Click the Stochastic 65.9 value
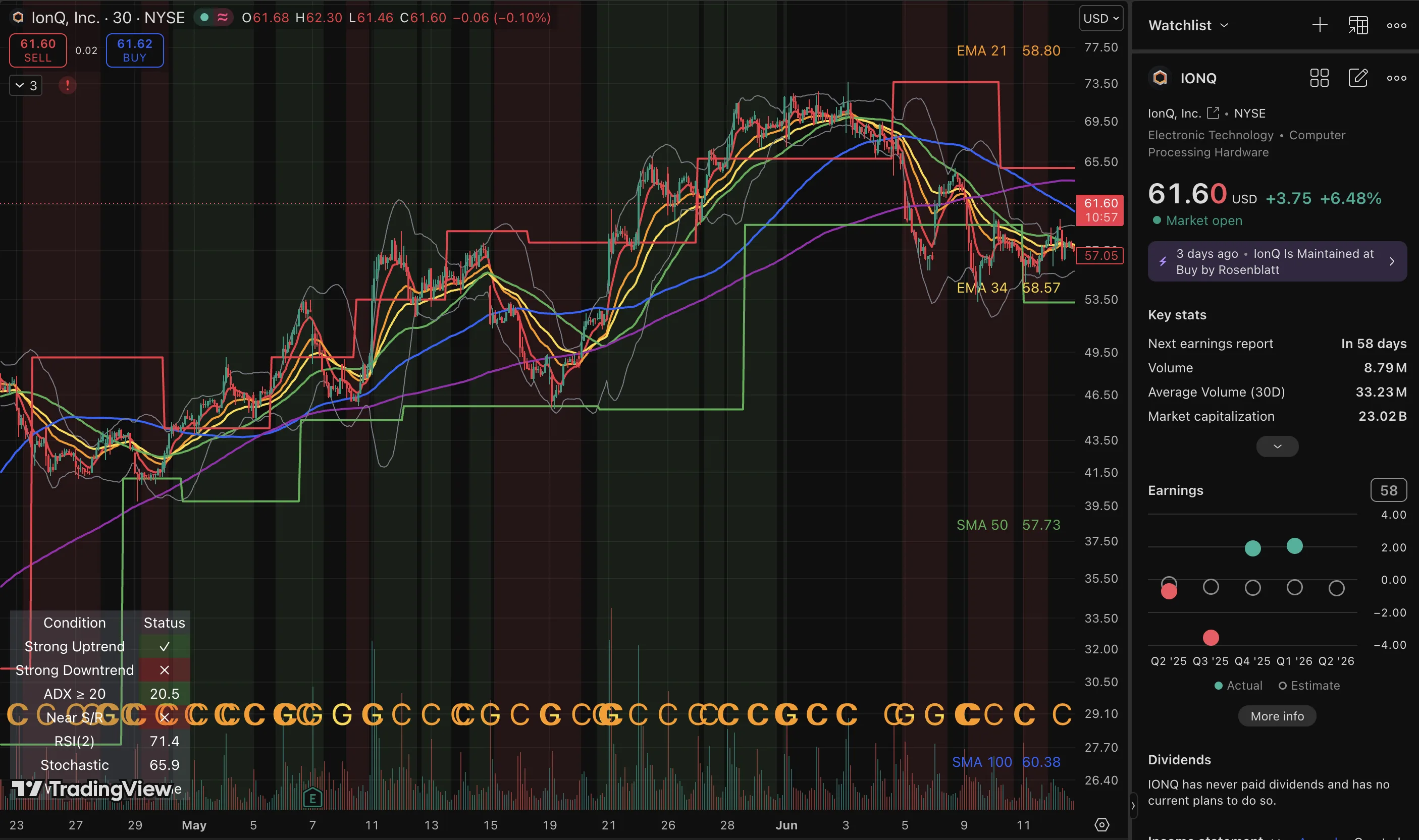The image size is (1419, 840). (x=164, y=765)
